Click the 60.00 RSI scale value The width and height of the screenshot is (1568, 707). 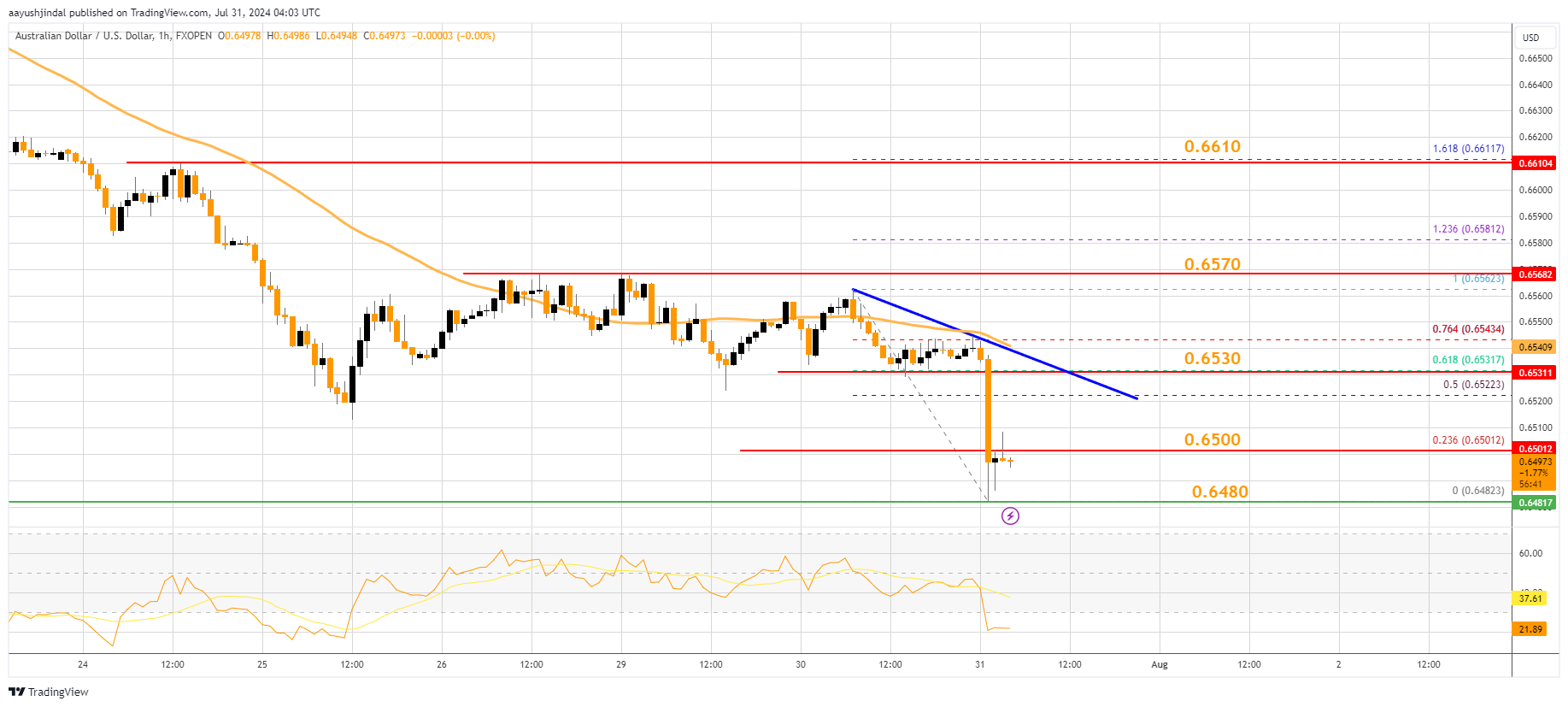click(x=1530, y=553)
